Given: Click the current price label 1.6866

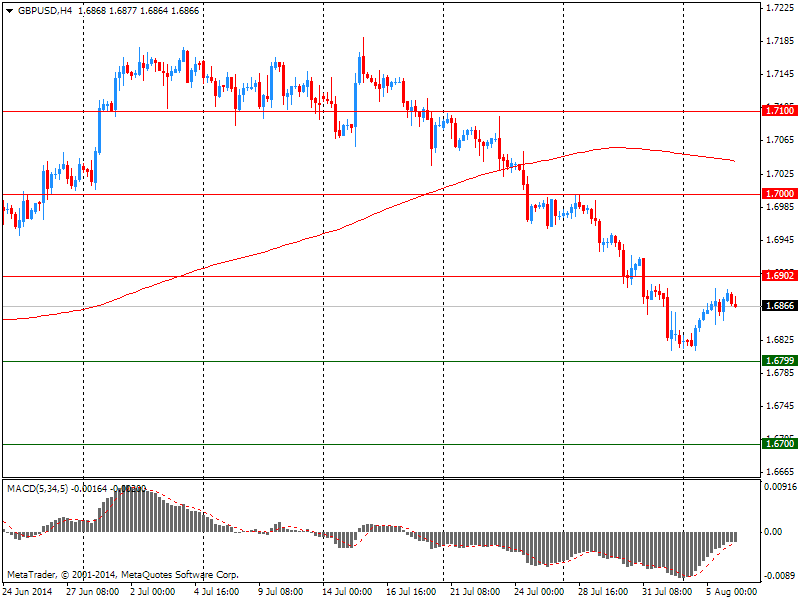Looking at the screenshot, I should click(x=779, y=306).
